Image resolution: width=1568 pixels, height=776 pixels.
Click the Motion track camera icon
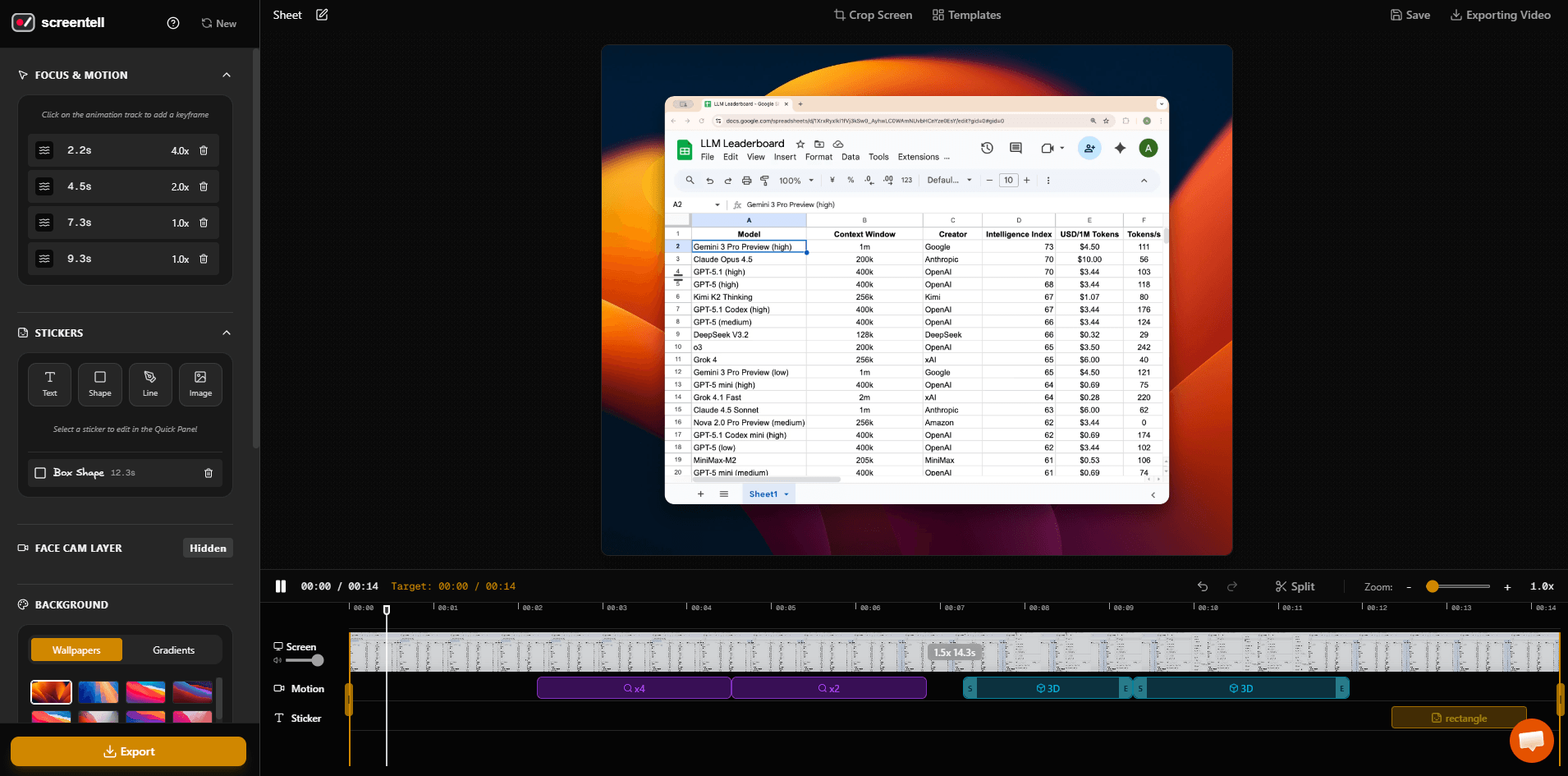click(x=279, y=688)
